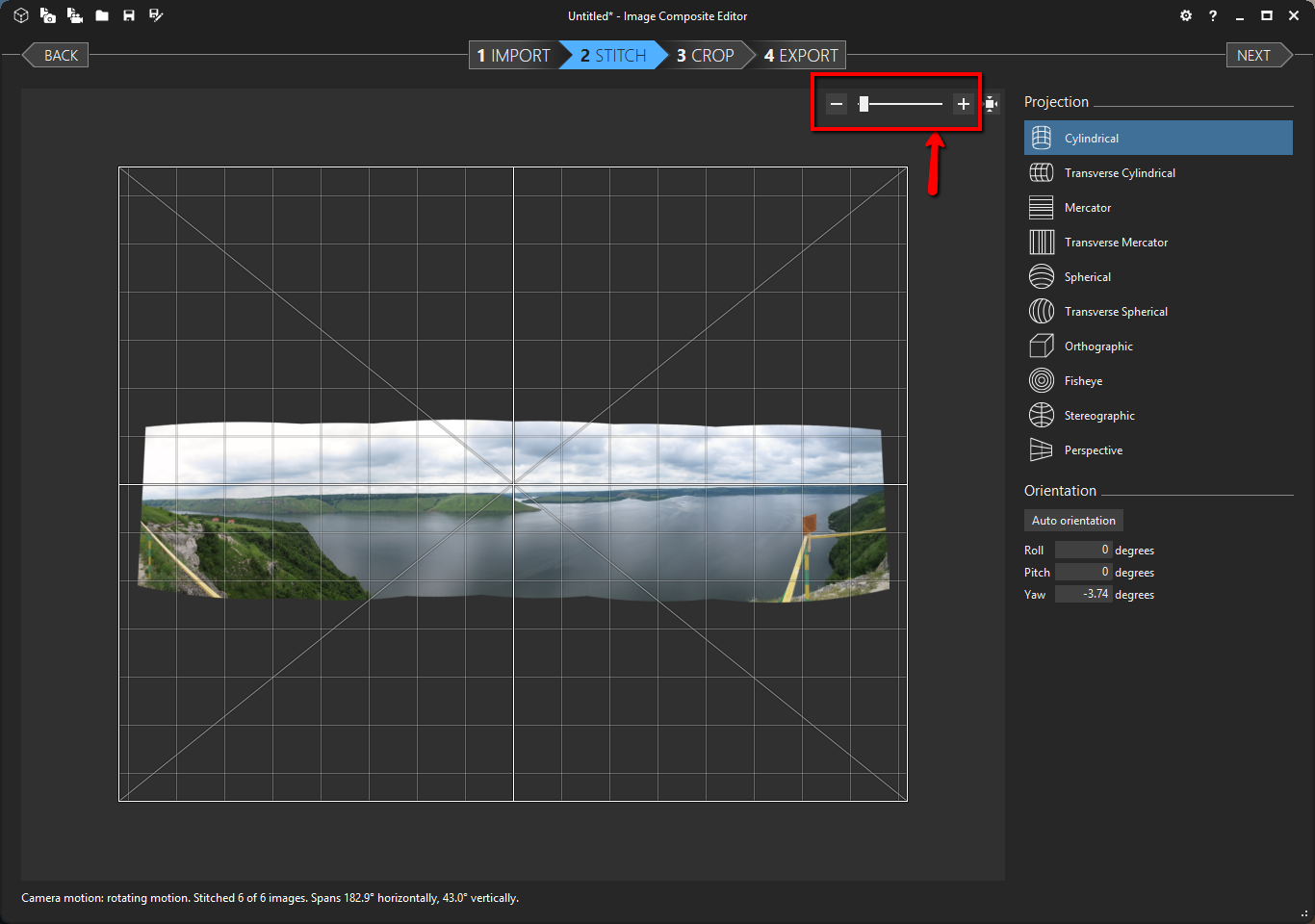Screen dimensions: 1315x924
Task: Zoom in with the plus button
Action: click(x=963, y=104)
